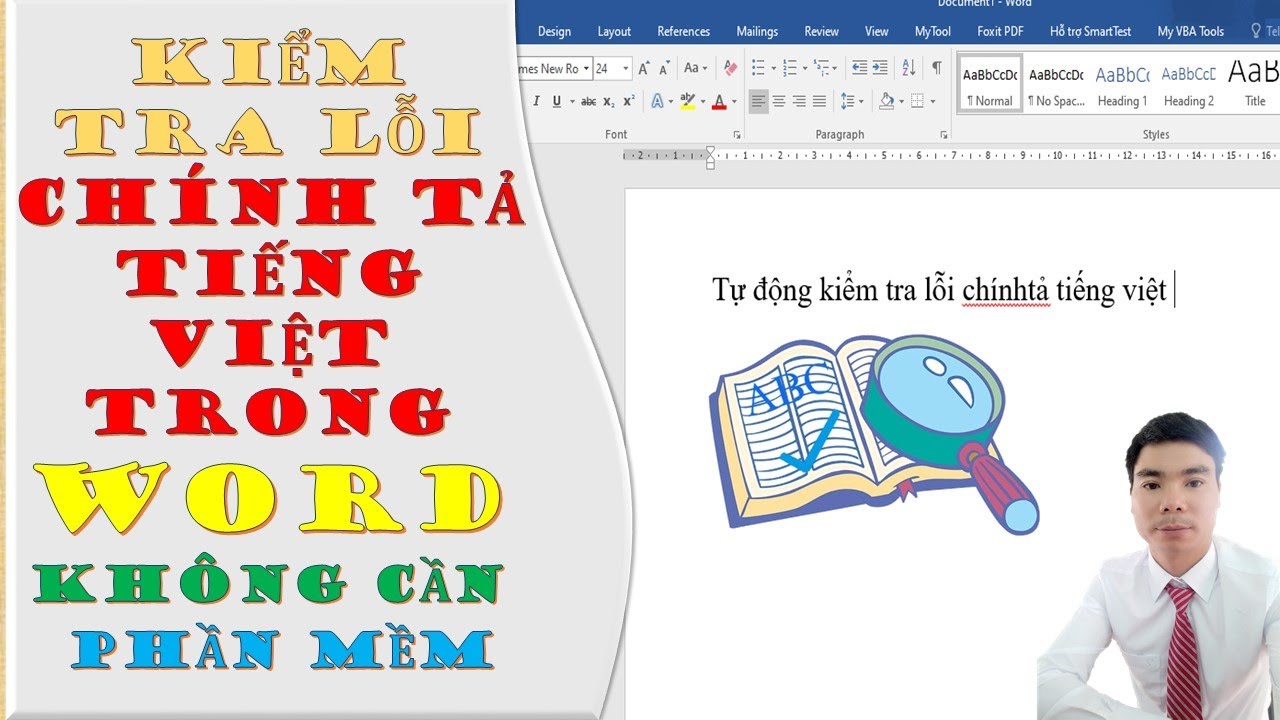Align text right
This screenshot has width=1280, height=720.
point(798,101)
